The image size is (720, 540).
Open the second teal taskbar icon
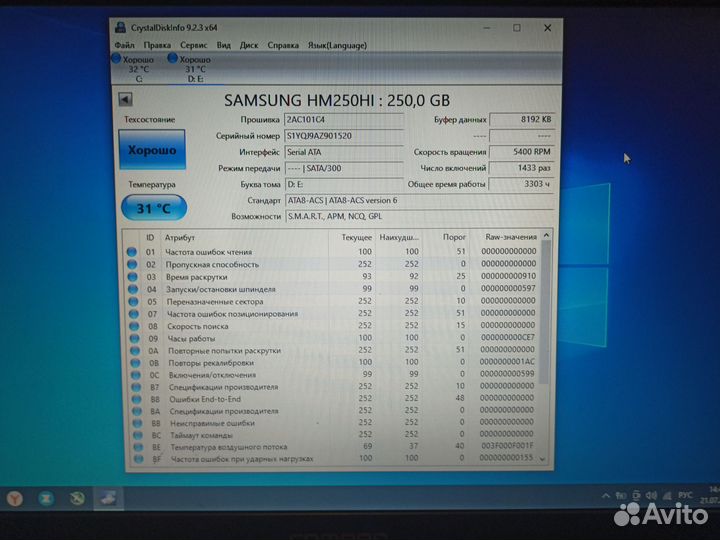(x=46, y=498)
